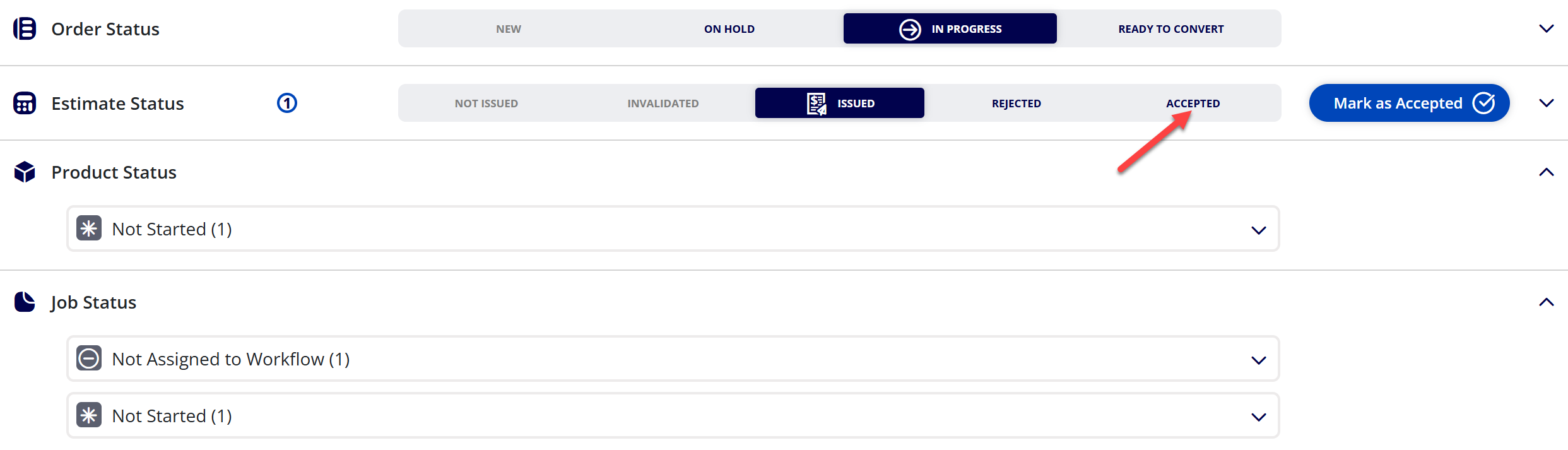Expand the Order Status section chevron

pyautogui.click(x=1546, y=28)
